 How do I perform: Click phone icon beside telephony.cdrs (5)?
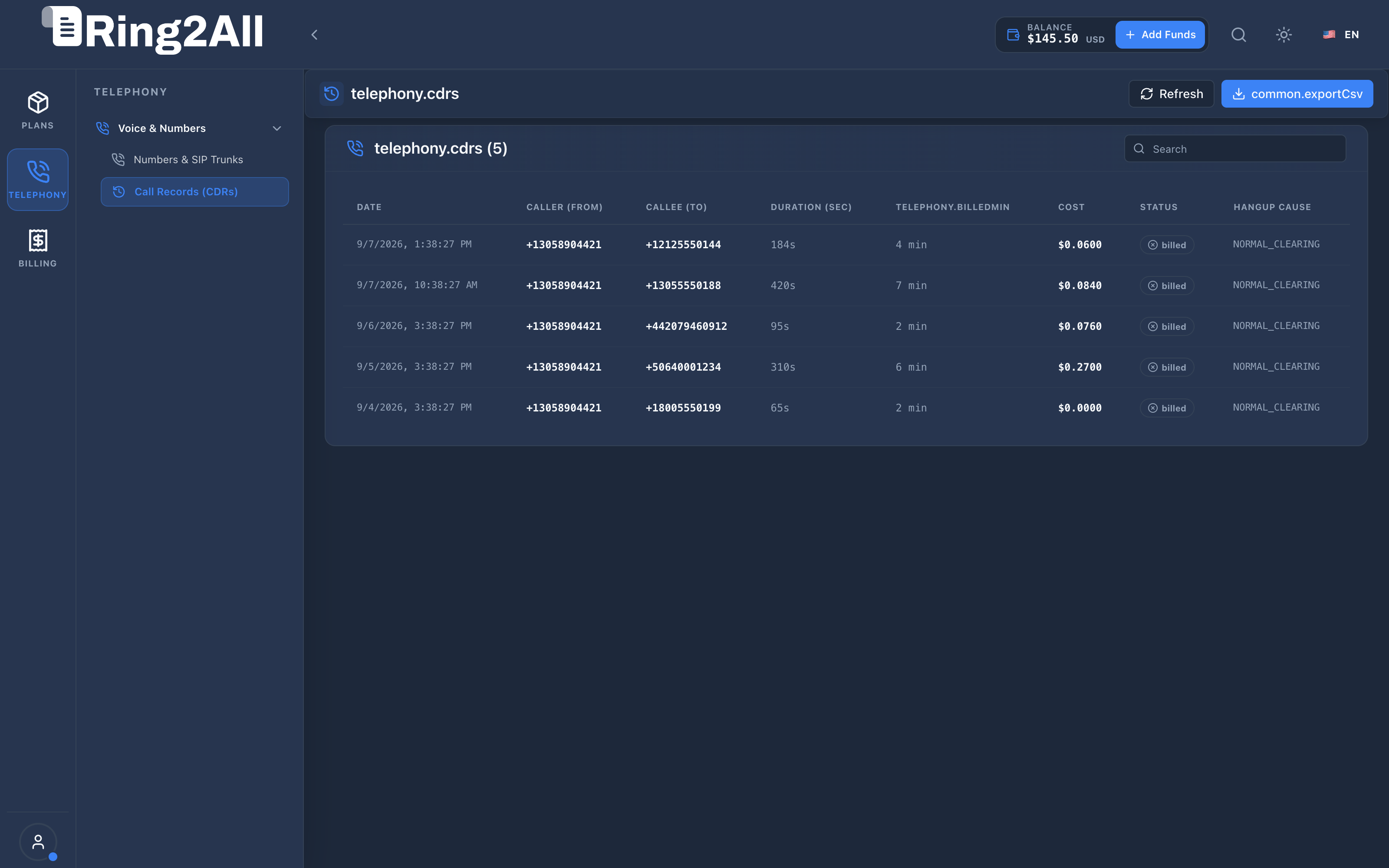coord(355,148)
